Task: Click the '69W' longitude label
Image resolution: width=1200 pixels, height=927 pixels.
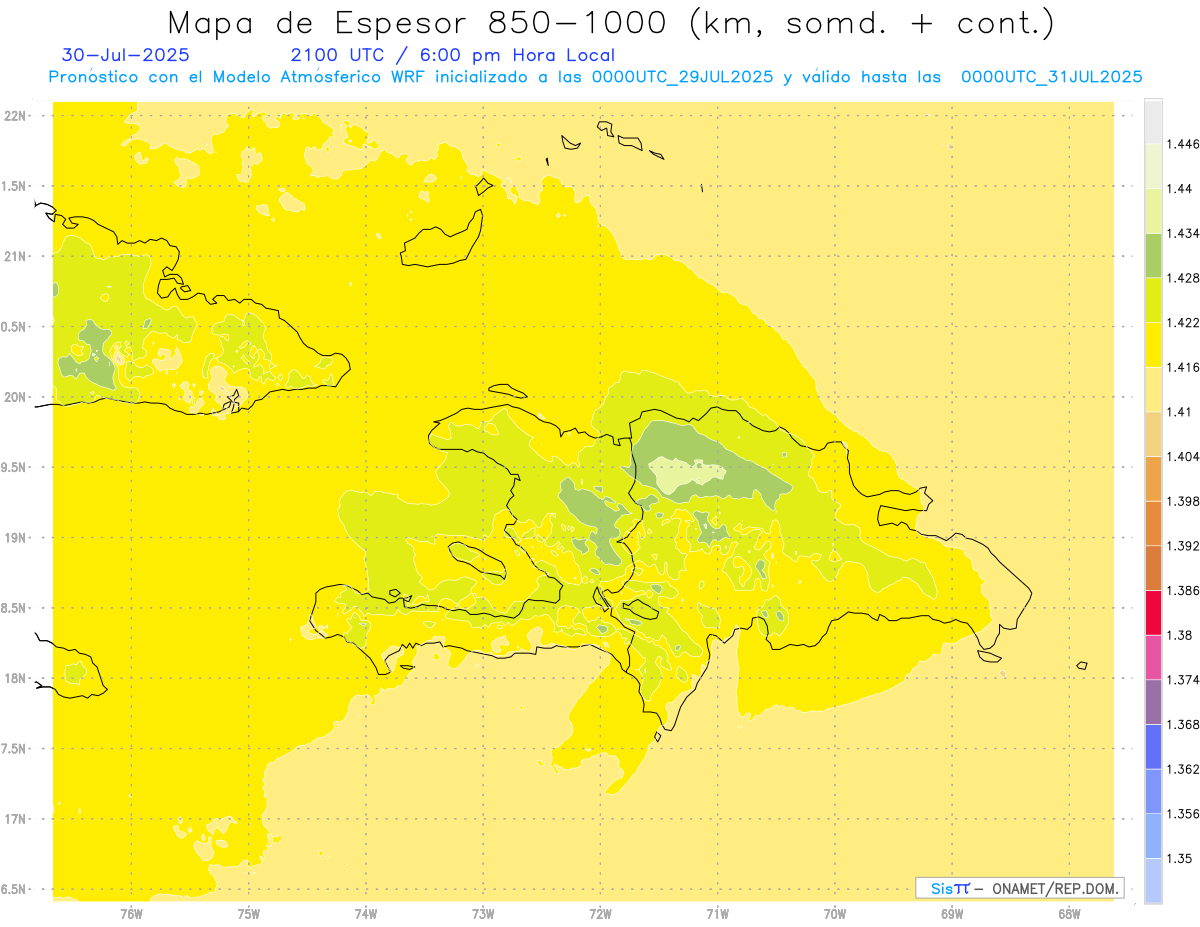Action: pyautogui.click(x=952, y=913)
